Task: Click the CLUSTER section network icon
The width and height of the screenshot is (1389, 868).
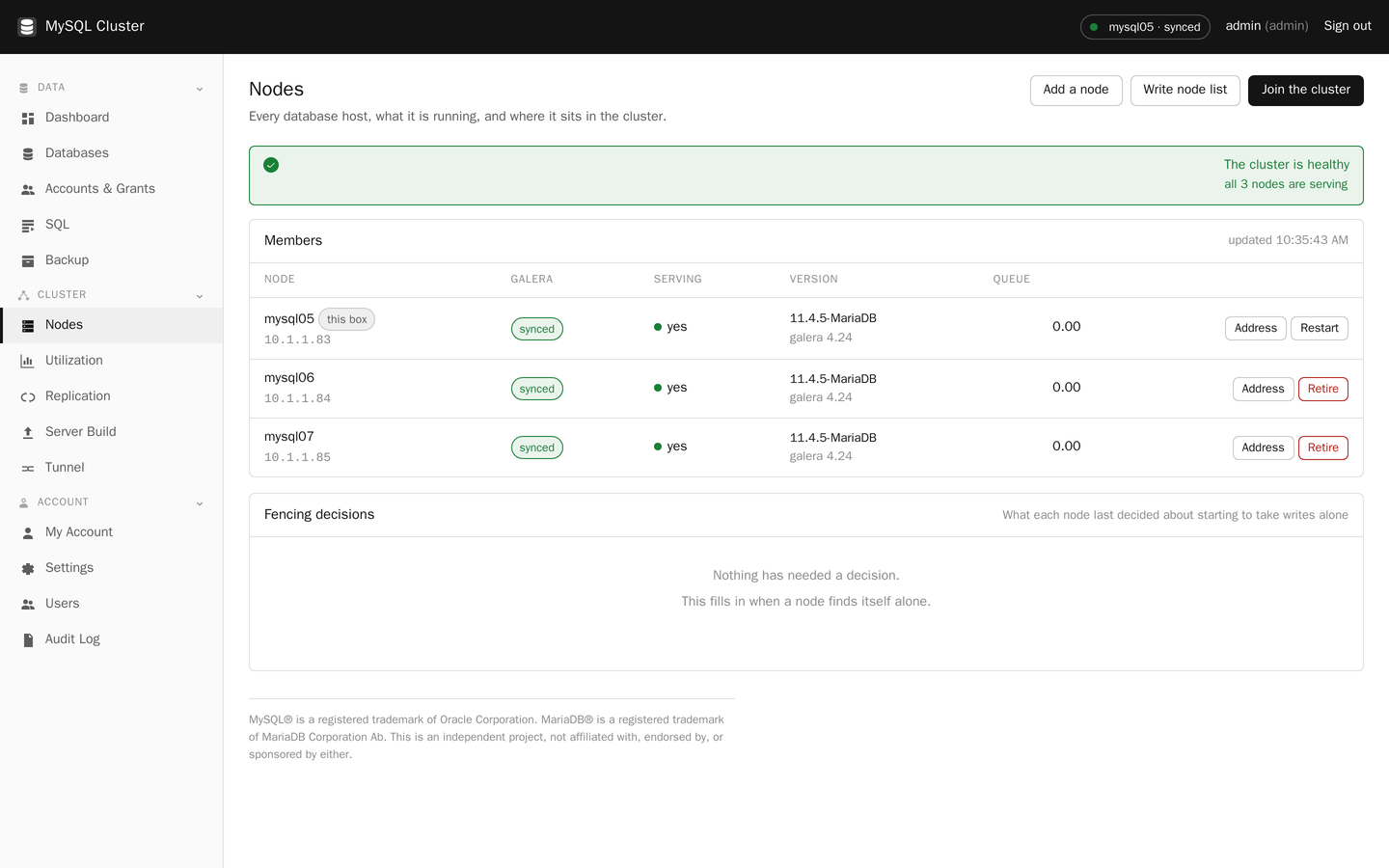Action: pos(24,295)
